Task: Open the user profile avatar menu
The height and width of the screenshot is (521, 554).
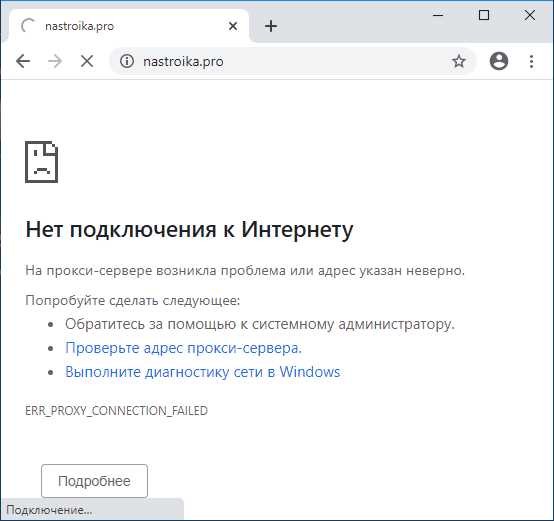Action: [x=499, y=61]
